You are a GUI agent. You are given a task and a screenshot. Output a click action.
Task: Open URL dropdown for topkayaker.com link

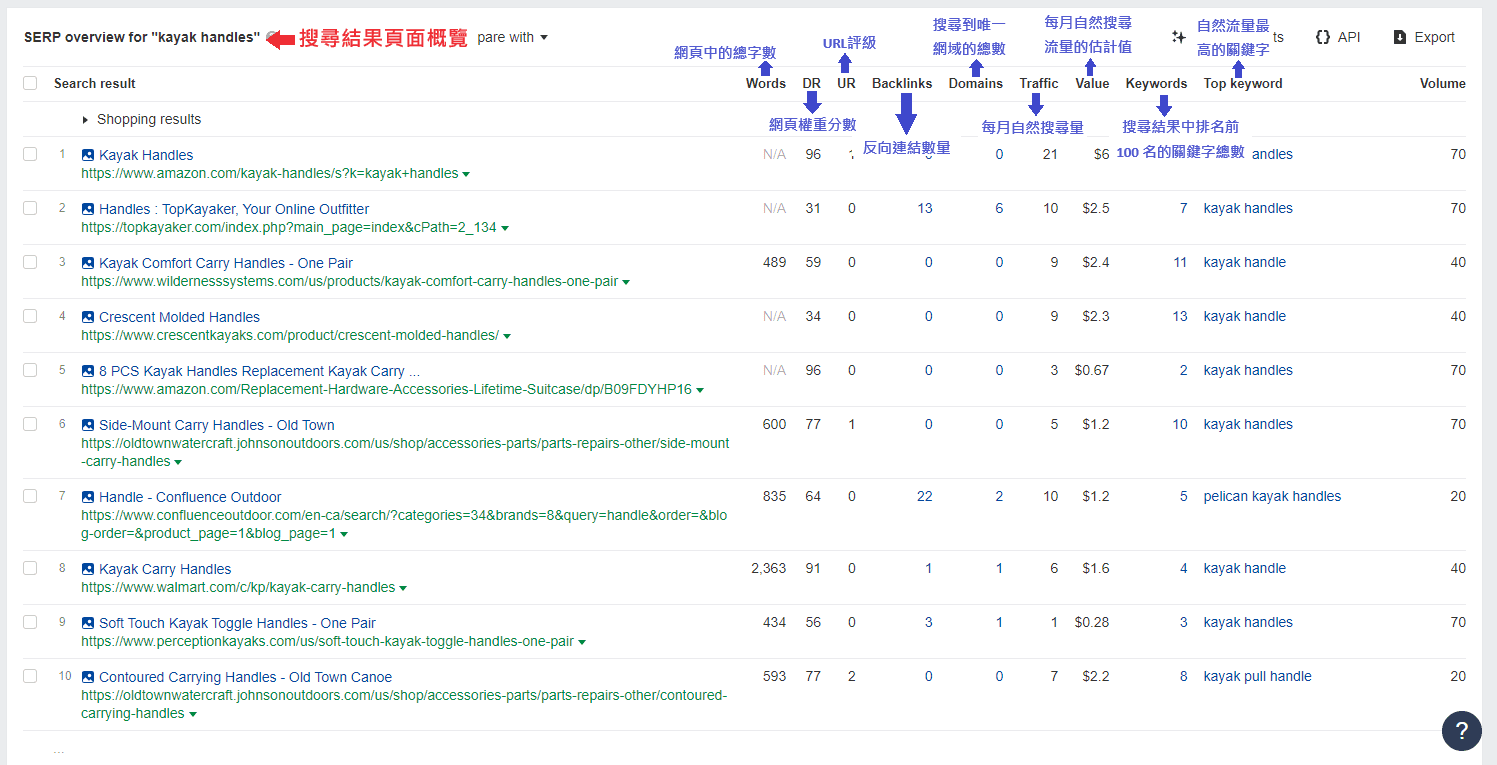505,228
